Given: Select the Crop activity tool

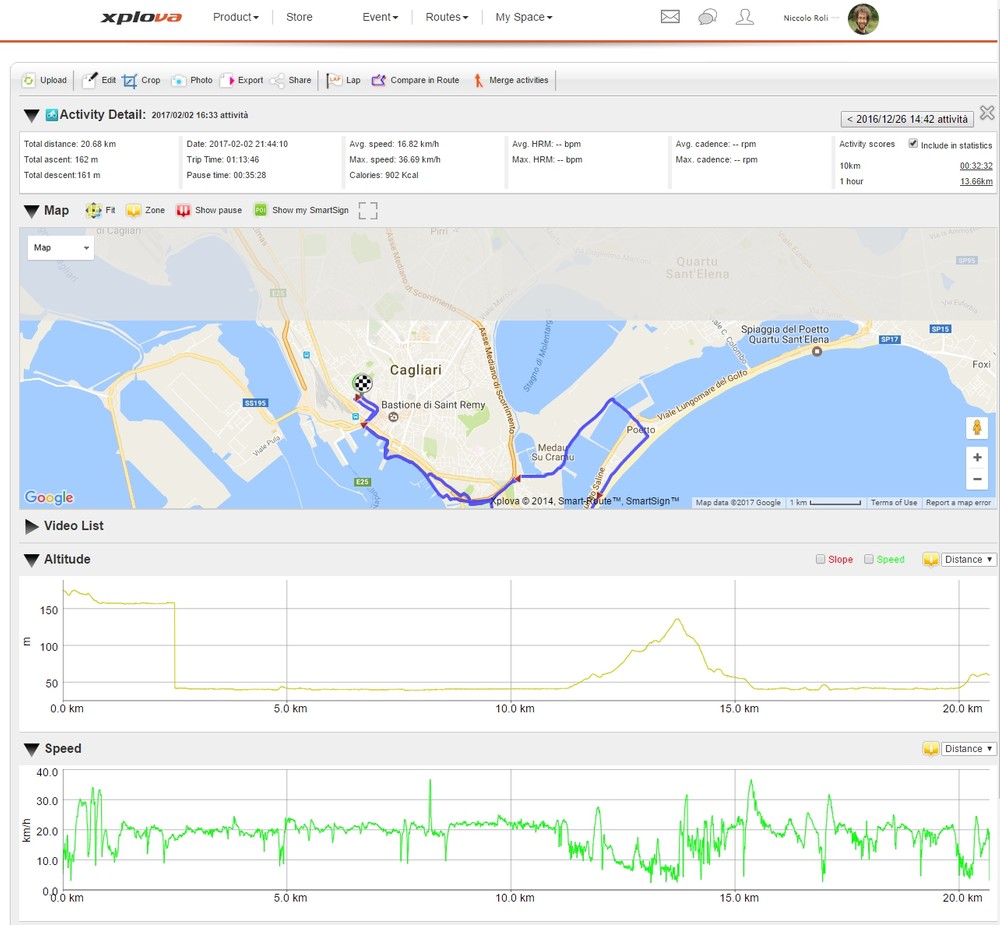Looking at the screenshot, I should pyautogui.click(x=129, y=80).
